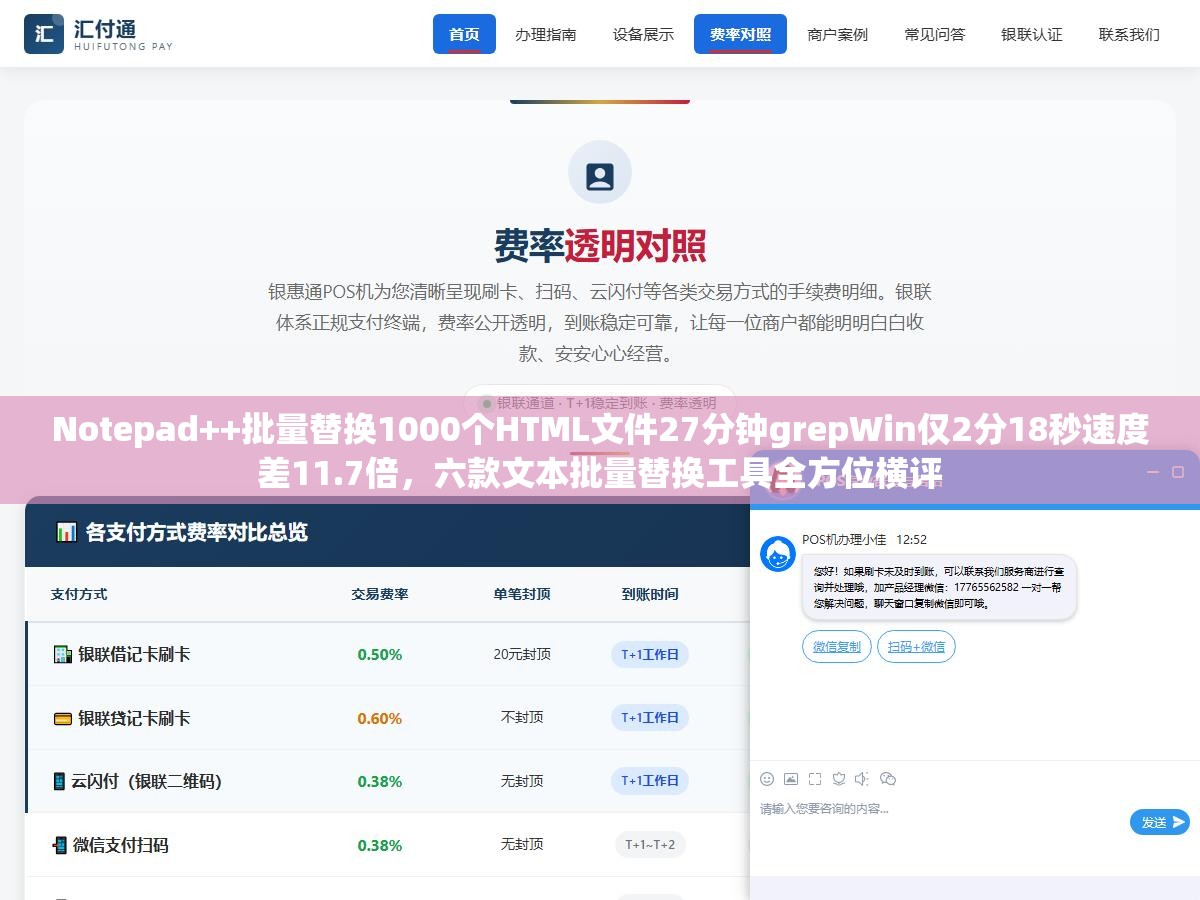
Task: Click T+1工作日 badge in 云闪付 row
Action: coord(650,781)
